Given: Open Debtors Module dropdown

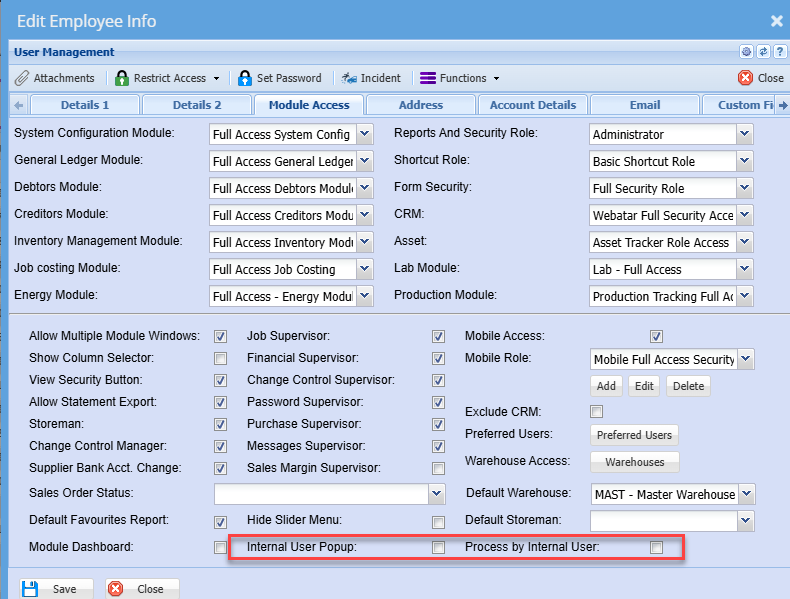Looking at the screenshot, I should [365, 188].
